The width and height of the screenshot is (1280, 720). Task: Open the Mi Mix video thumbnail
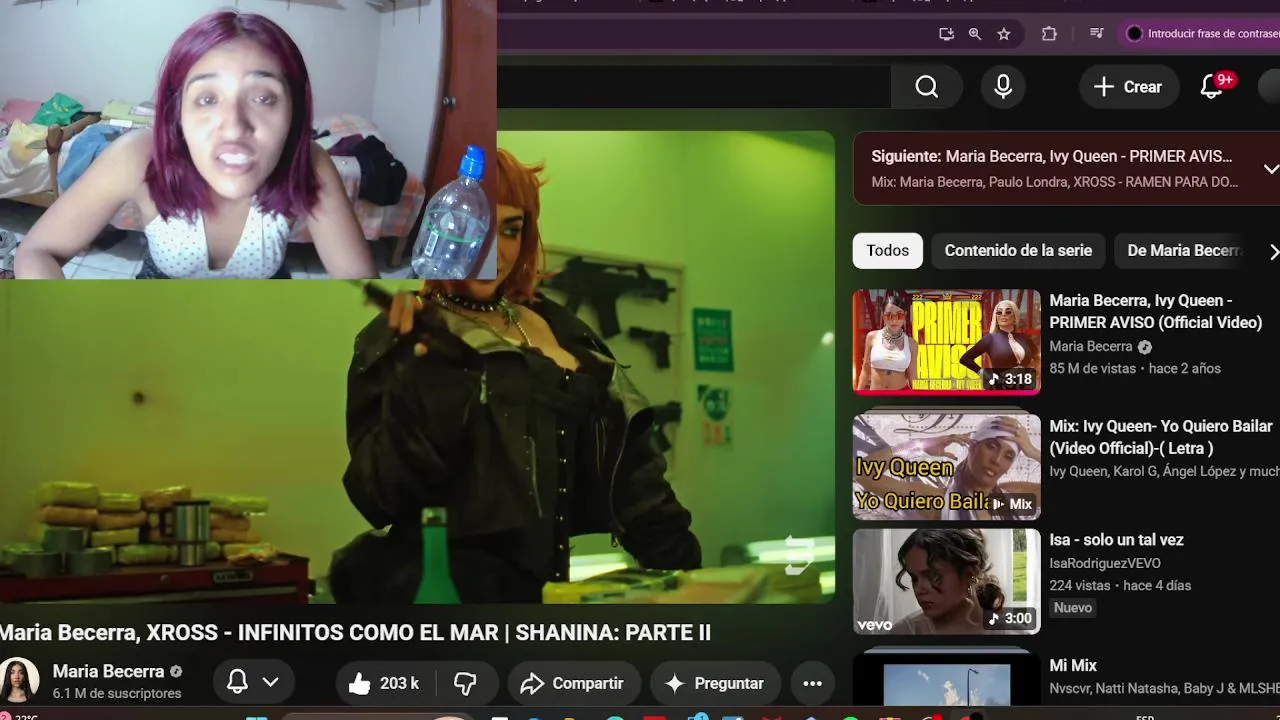tap(946, 682)
